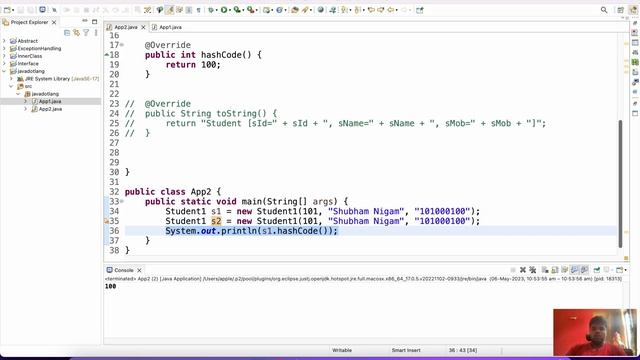This screenshot has height=360, width=640.
Task: Toggle Show Whitespace Characters pilcrow icon
Action: (199, 10)
